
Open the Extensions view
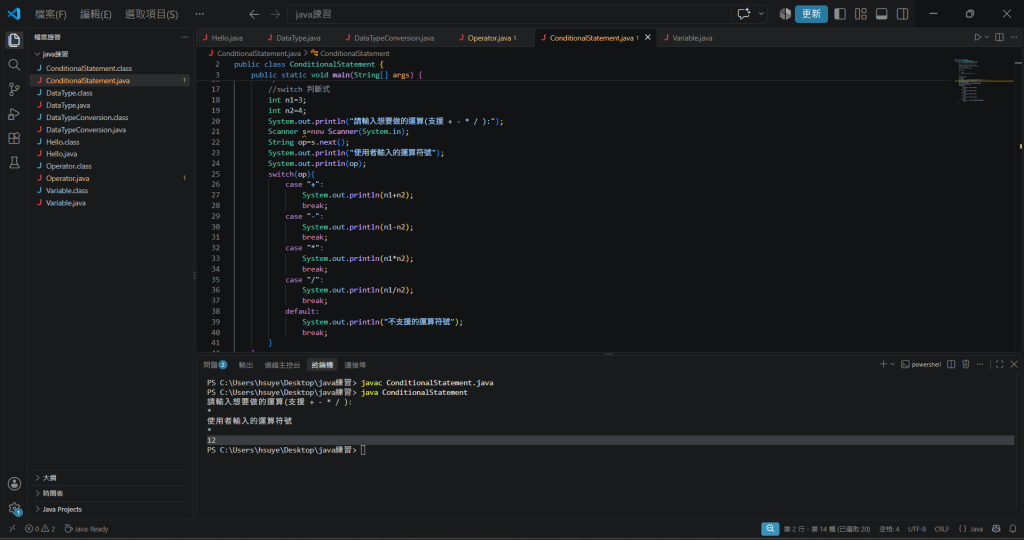[x=14, y=138]
